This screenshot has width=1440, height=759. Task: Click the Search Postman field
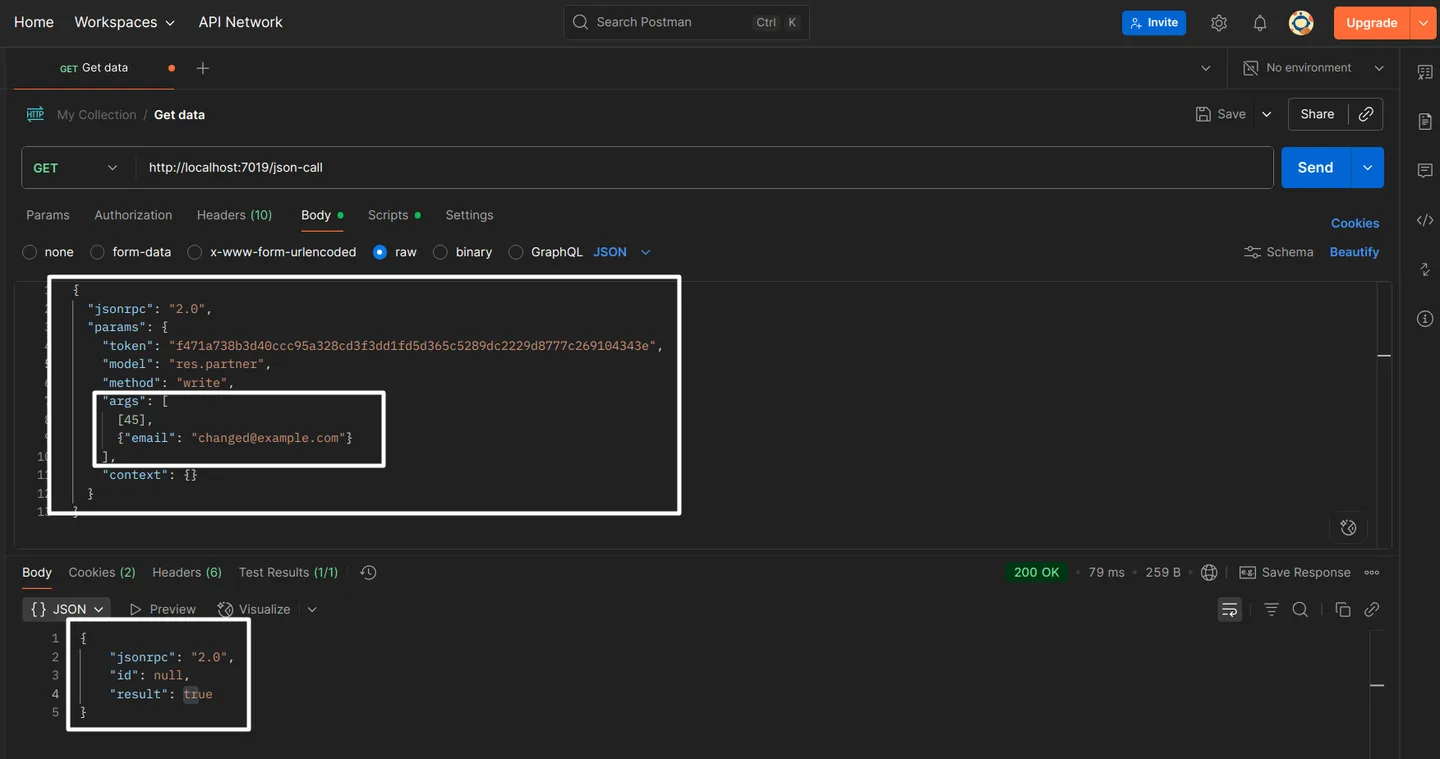[x=687, y=22]
